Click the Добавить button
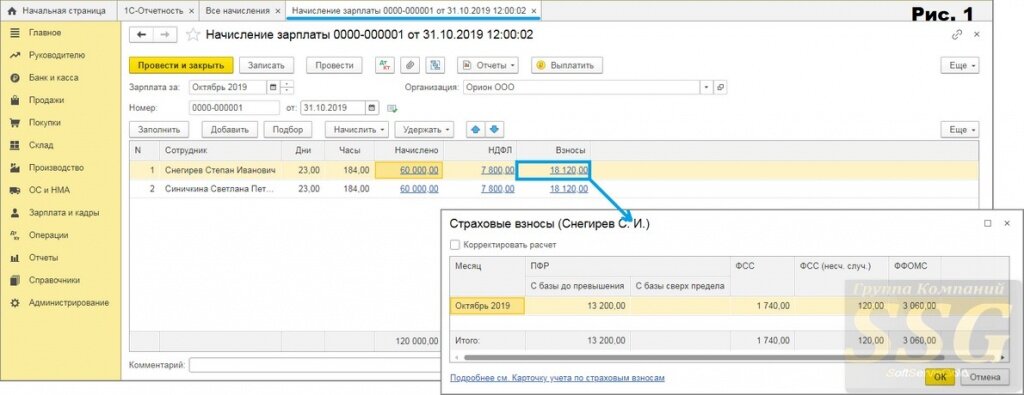Screen dimensions: 1024x395 coord(230,129)
